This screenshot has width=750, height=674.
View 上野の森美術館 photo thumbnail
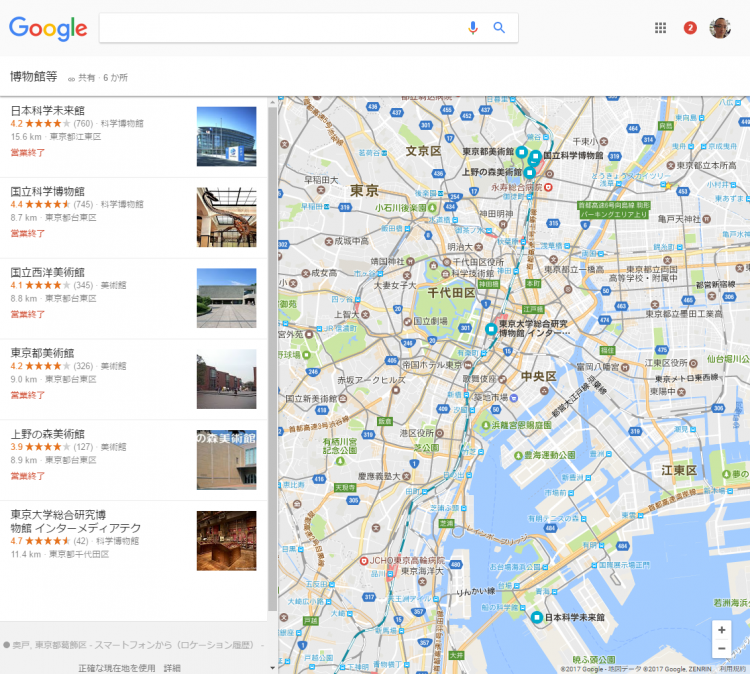(226, 460)
